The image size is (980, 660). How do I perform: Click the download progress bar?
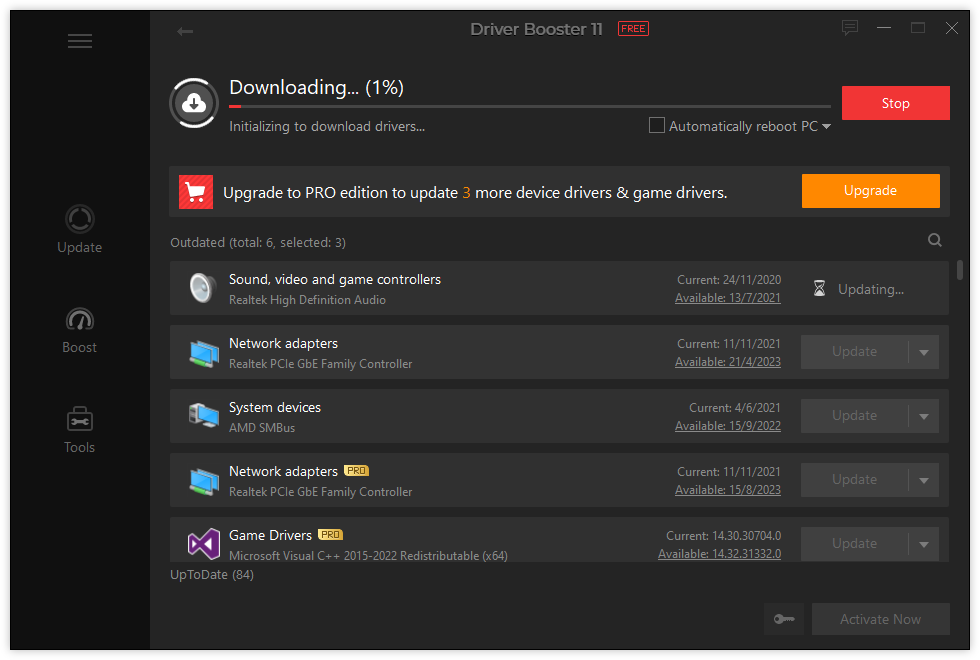530,106
